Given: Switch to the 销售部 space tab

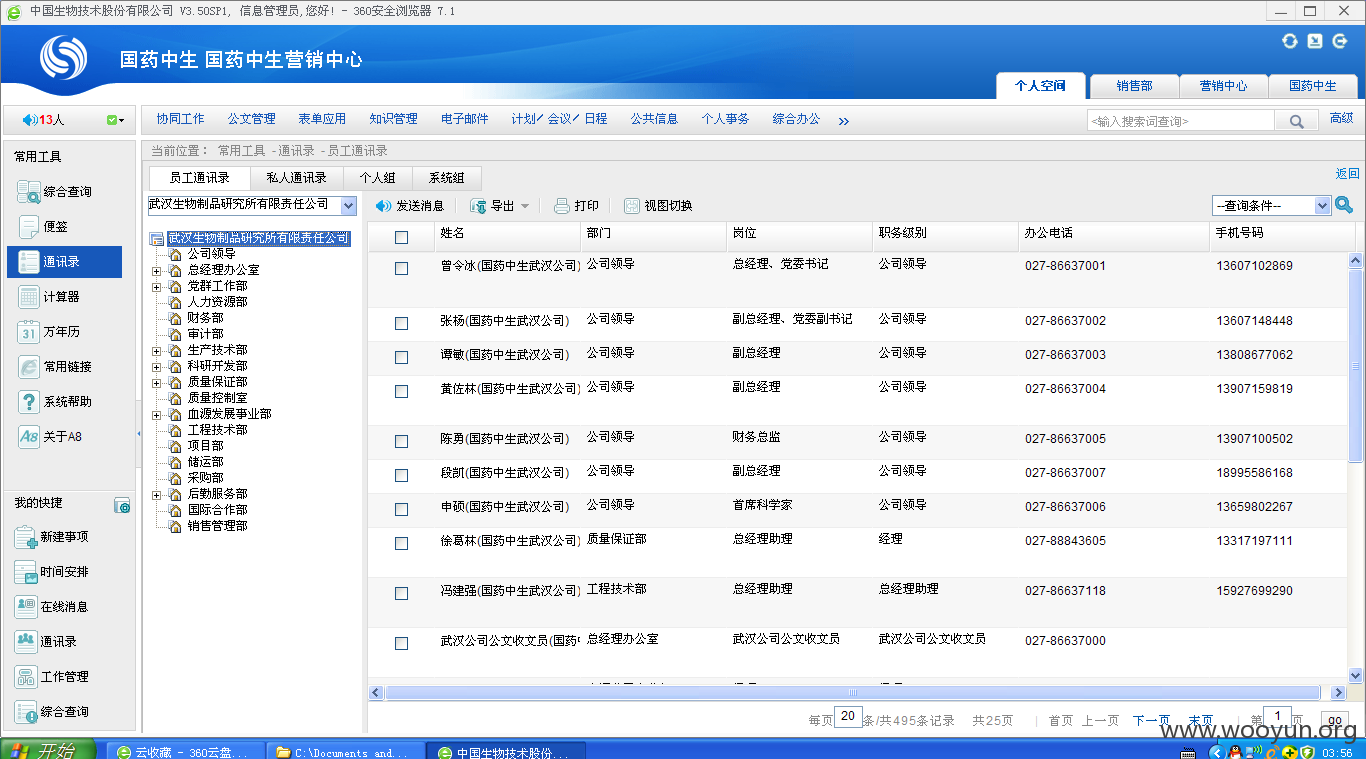Looking at the screenshot, I should click(1134, 86).
